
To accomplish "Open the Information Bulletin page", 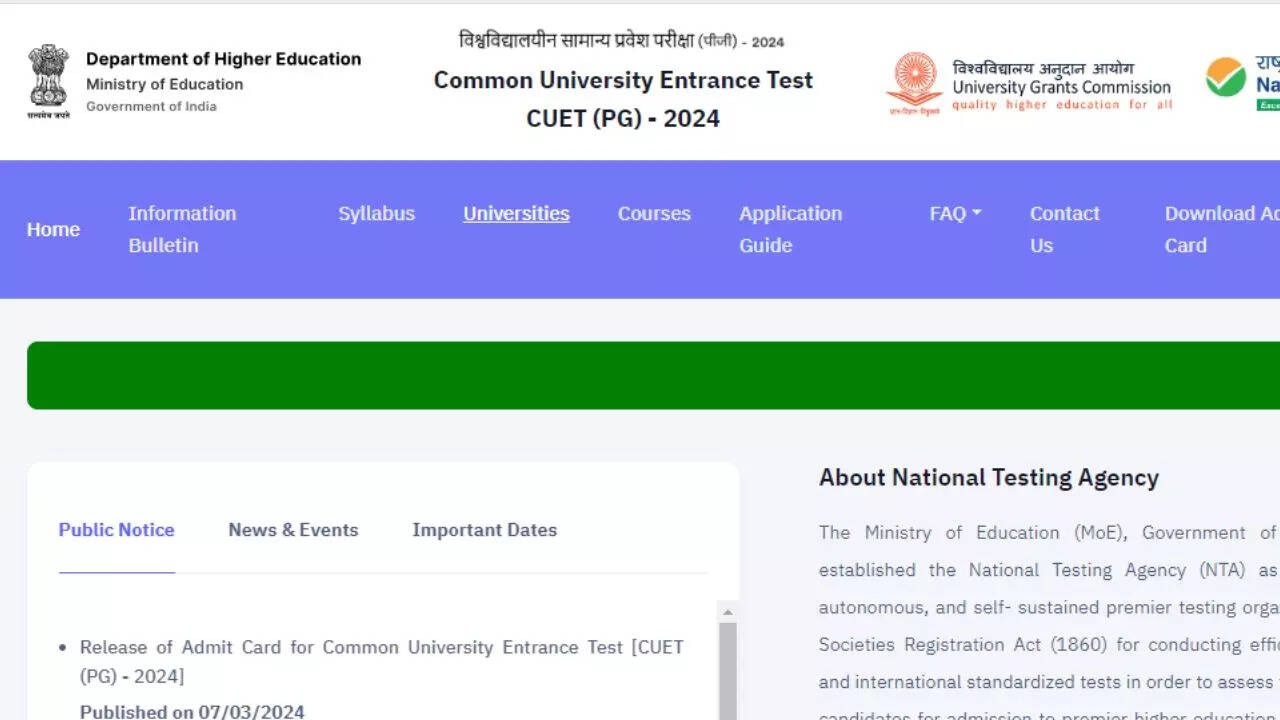I will click(182, 229).
